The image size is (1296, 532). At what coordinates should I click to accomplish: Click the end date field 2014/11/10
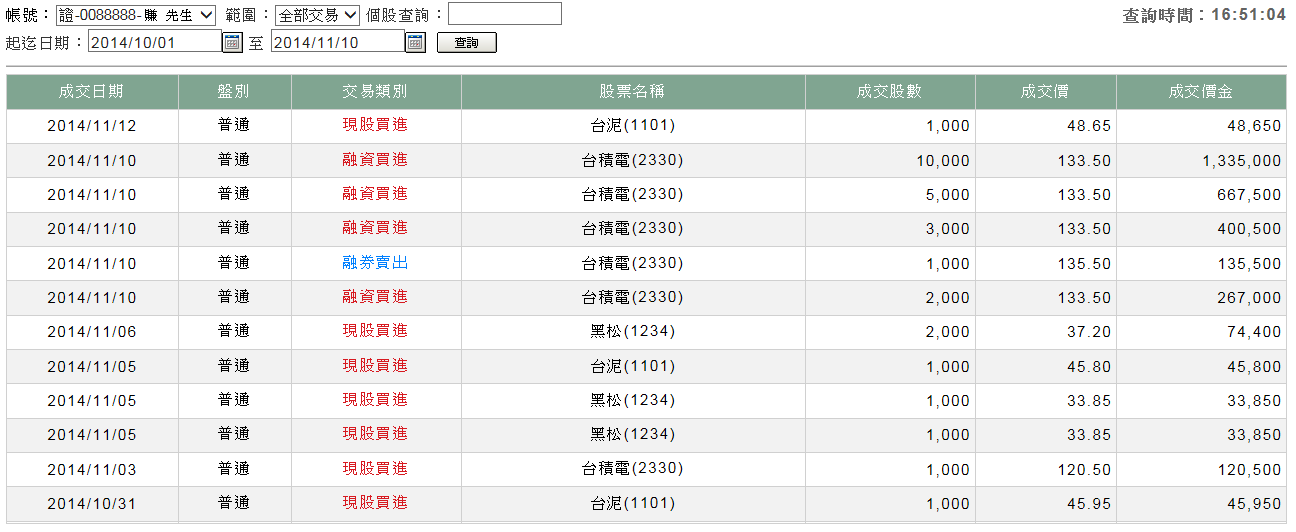click(337, 42)
